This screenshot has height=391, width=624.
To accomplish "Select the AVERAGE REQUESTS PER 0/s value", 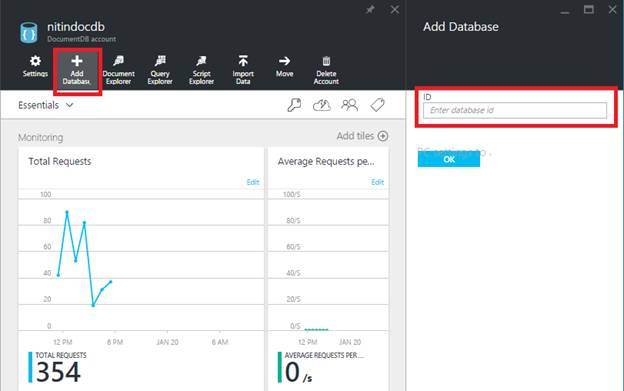I will coord(298,372).
